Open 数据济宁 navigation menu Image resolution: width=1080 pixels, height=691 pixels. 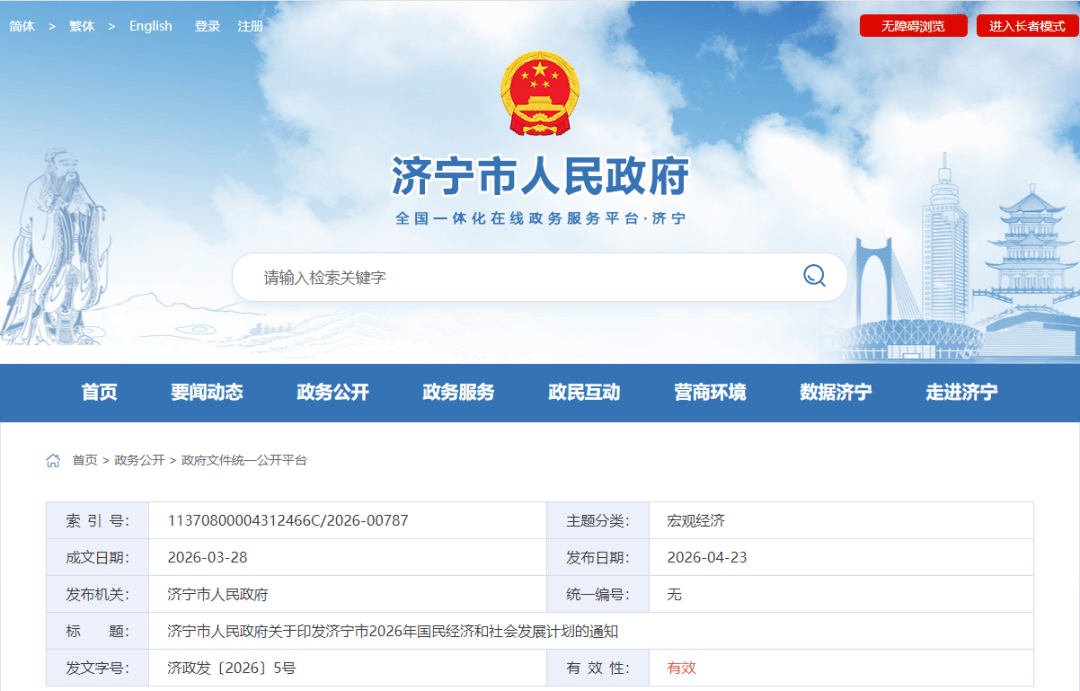836,392
